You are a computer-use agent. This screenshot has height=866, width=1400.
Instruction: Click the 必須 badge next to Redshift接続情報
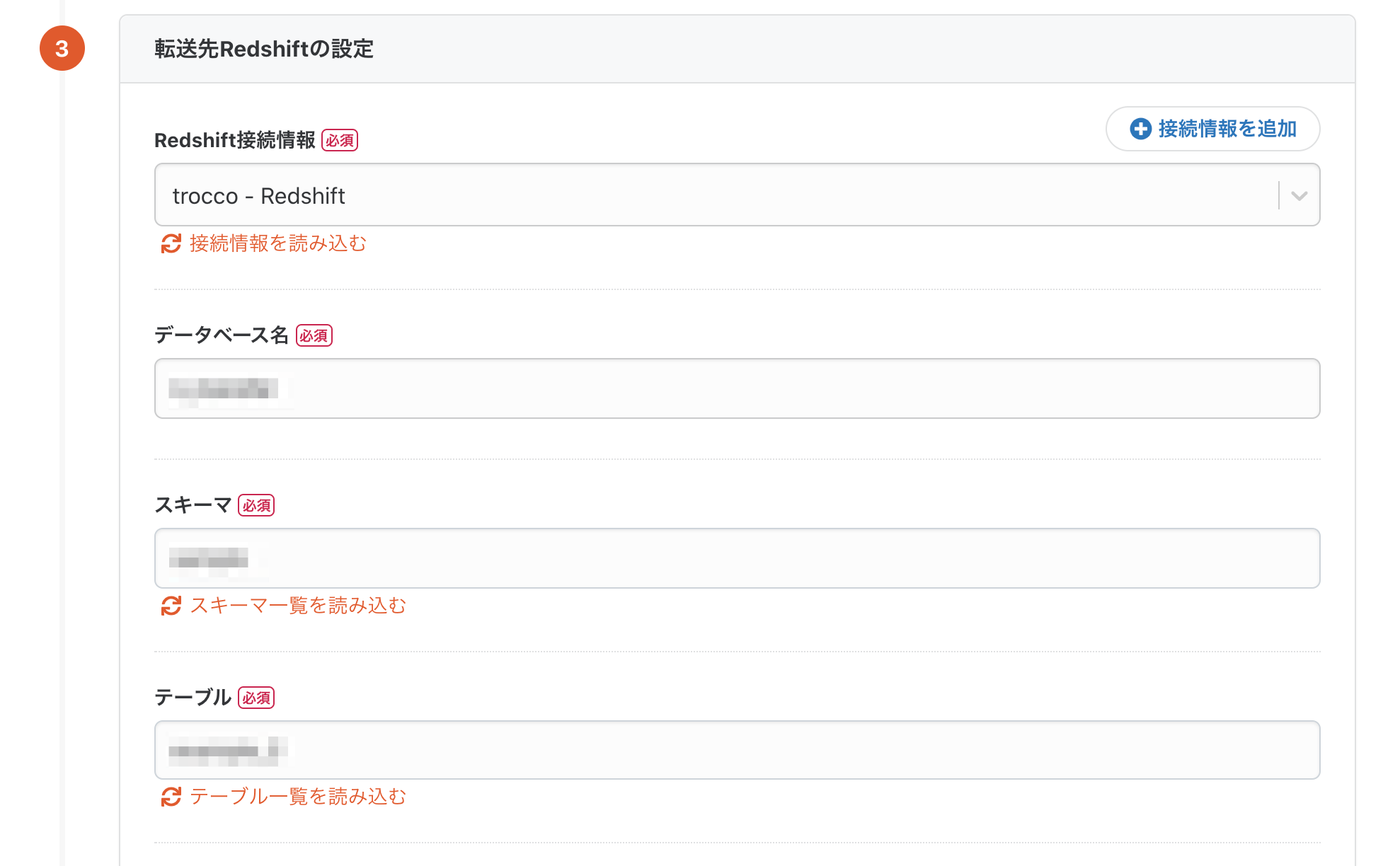click(340, 140)
